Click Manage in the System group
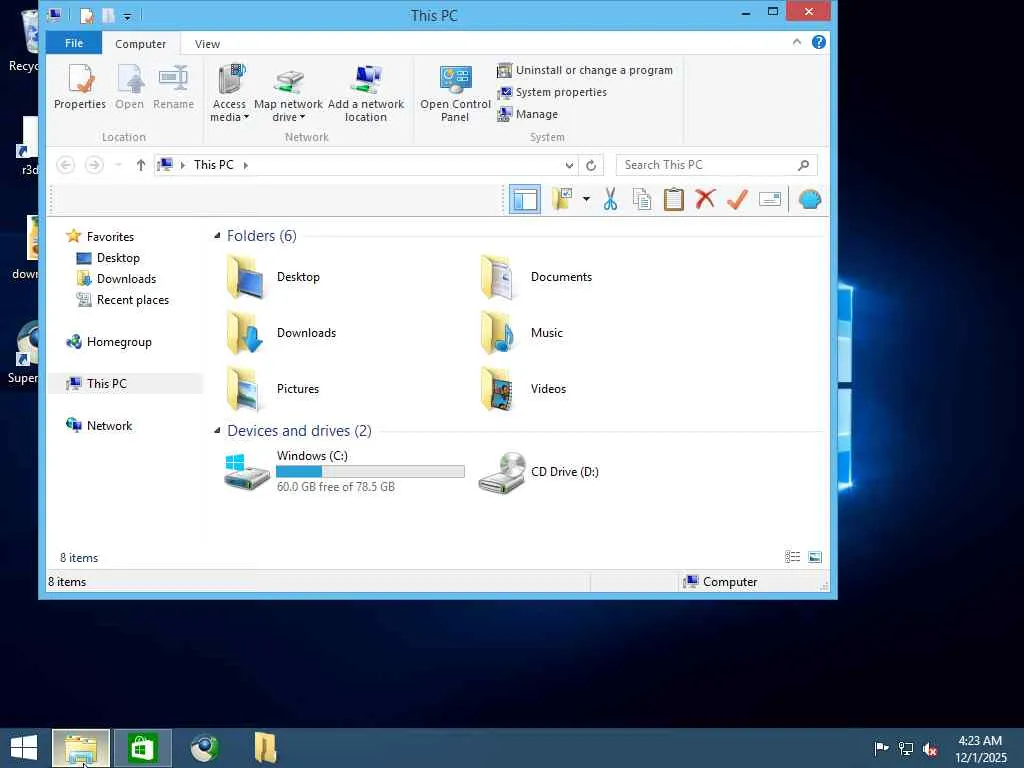This screenshot has width=1024, height=768. click(528, 114)
